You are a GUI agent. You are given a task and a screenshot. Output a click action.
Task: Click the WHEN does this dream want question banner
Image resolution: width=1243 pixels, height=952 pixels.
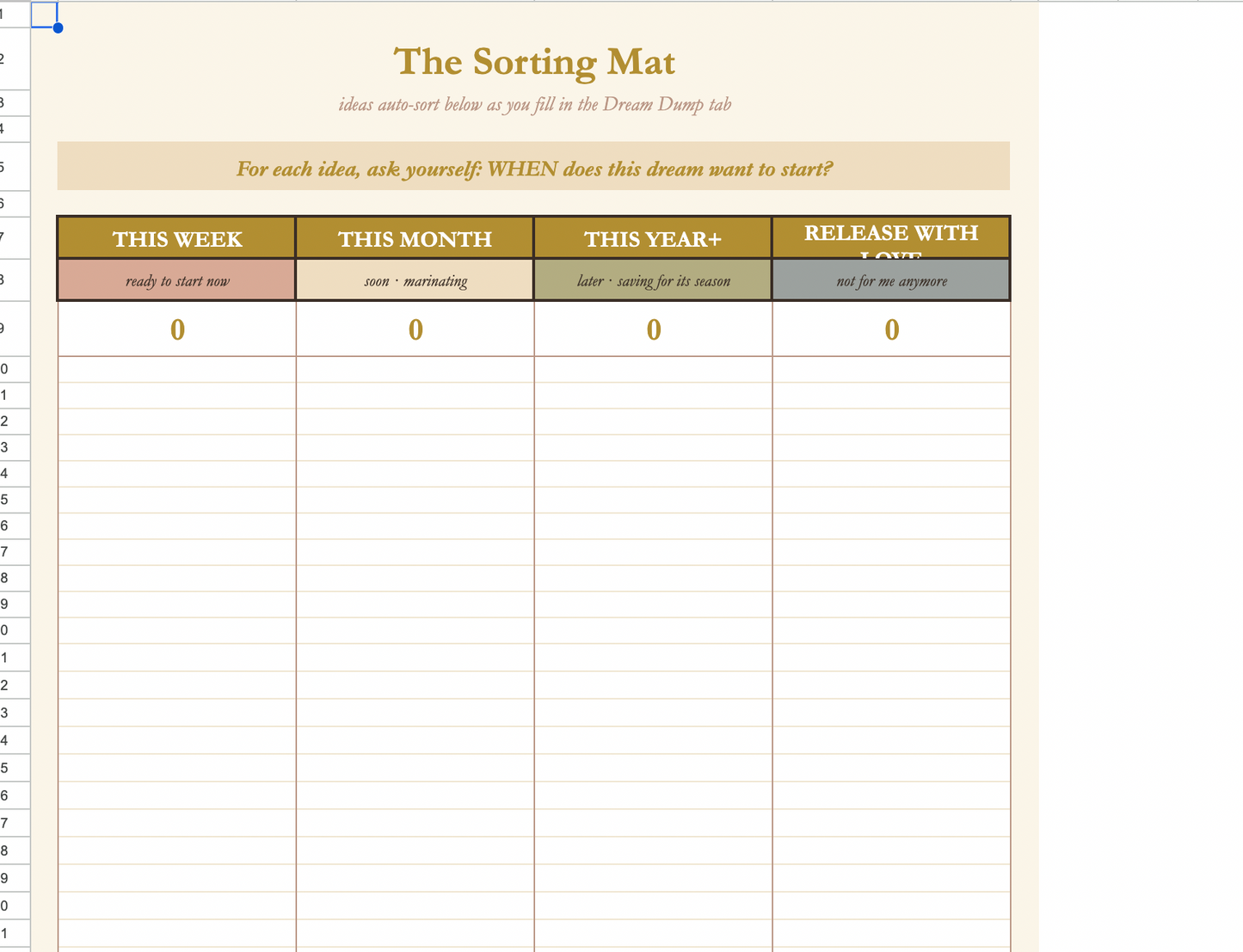pos(533,167)
